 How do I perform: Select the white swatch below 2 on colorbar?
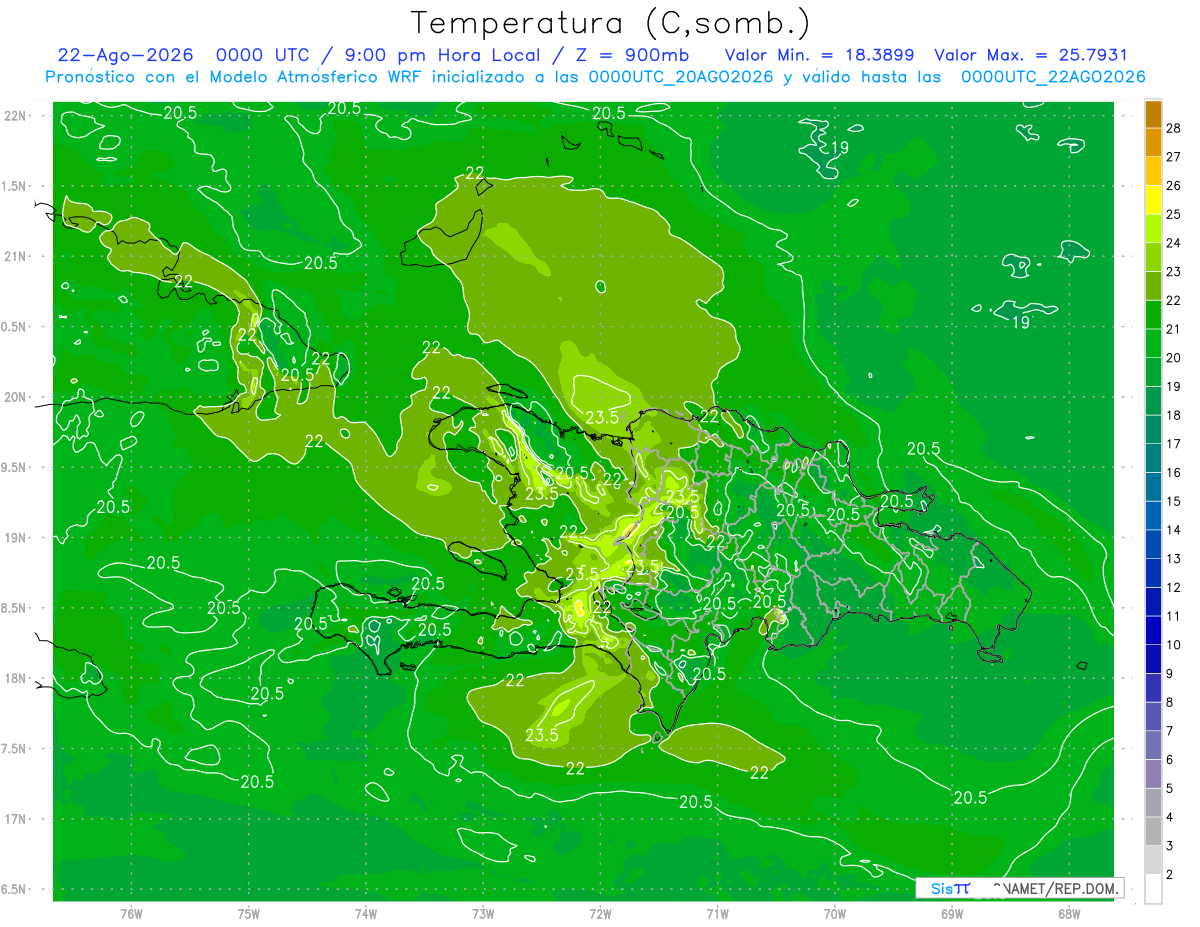coord(1153,889)
